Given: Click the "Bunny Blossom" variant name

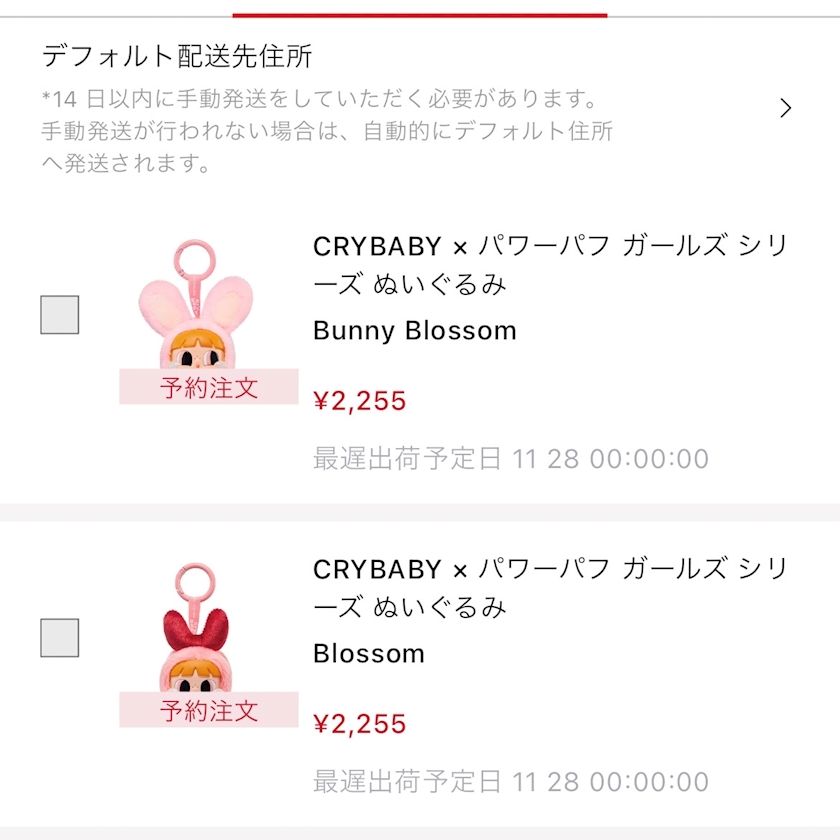Looking at the screenshot, I should (415, 331).
